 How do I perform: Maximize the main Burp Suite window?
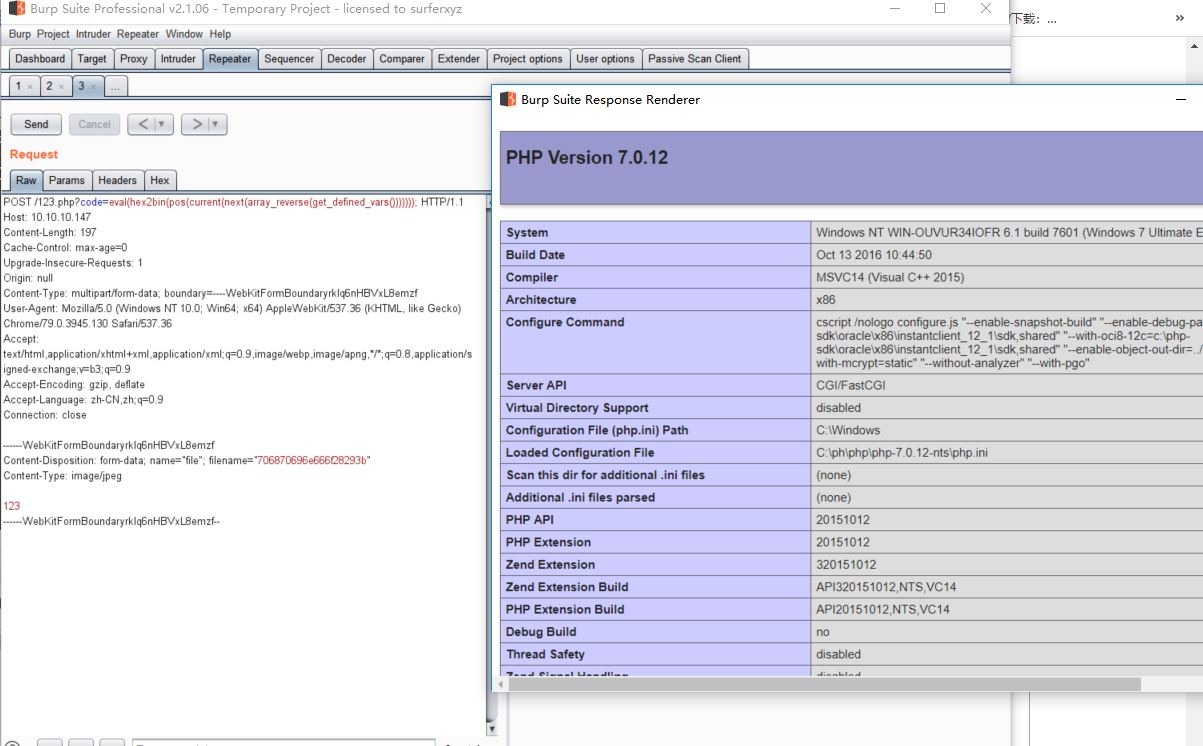coord(940,8)
